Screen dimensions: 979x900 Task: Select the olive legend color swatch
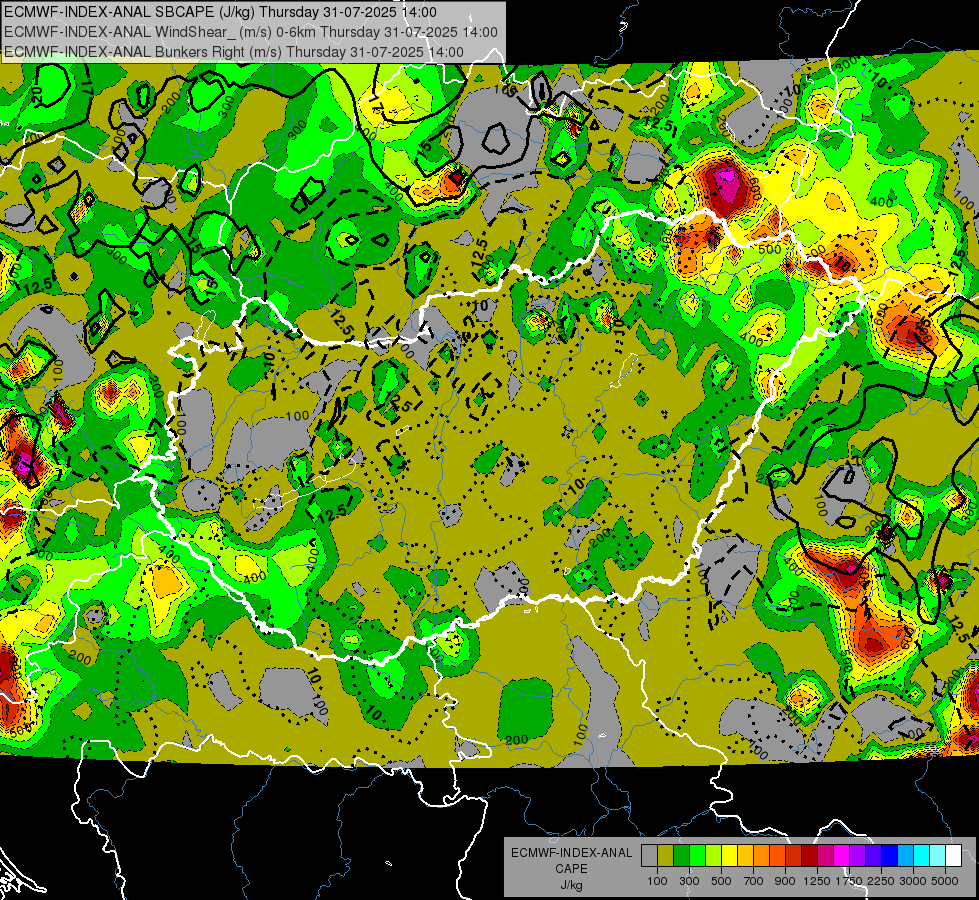coord(666,856)
